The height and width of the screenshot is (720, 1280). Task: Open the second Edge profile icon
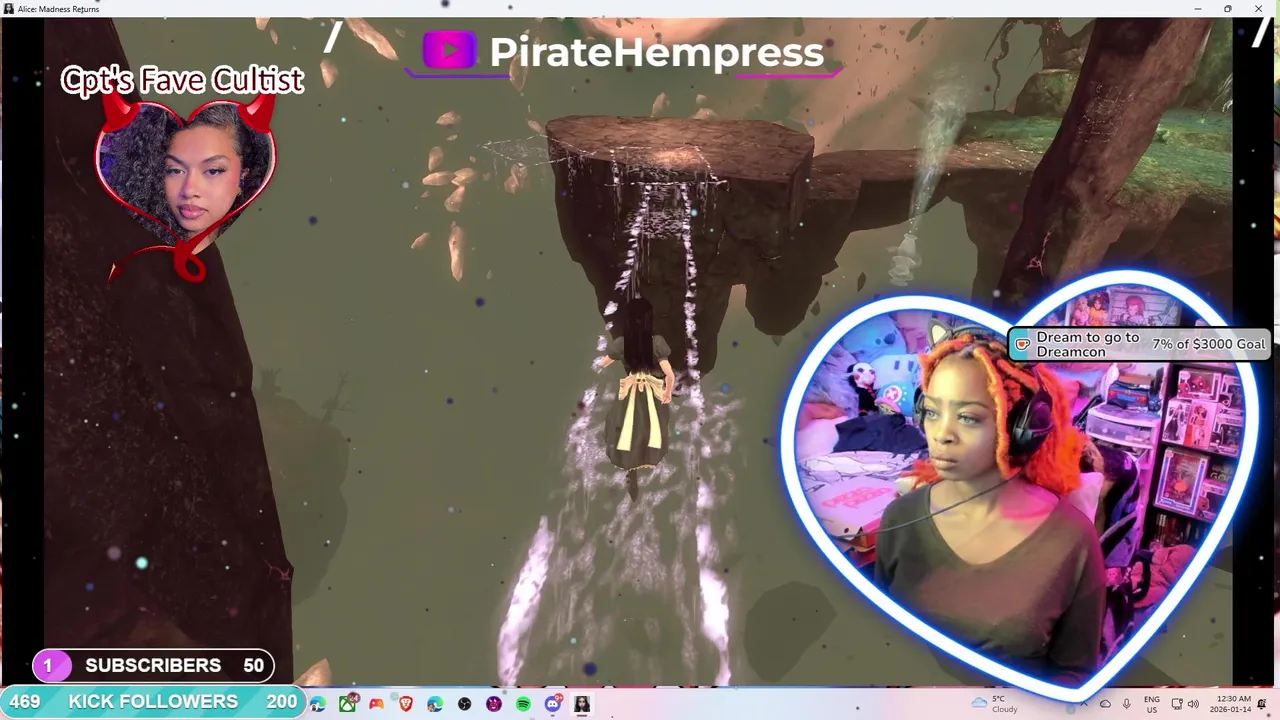435,704
